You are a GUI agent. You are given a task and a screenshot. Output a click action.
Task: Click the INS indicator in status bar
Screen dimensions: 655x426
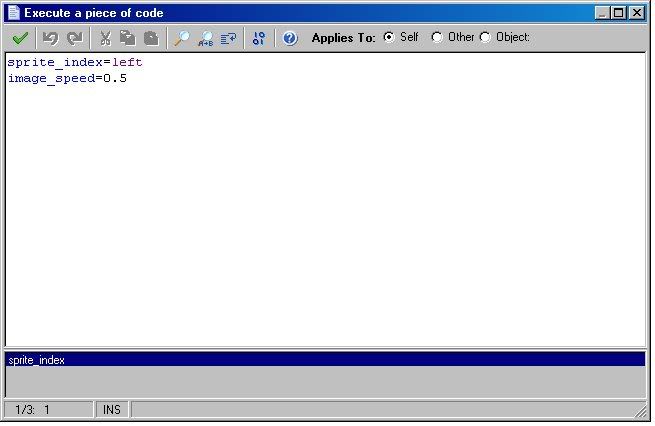[111, 410]
